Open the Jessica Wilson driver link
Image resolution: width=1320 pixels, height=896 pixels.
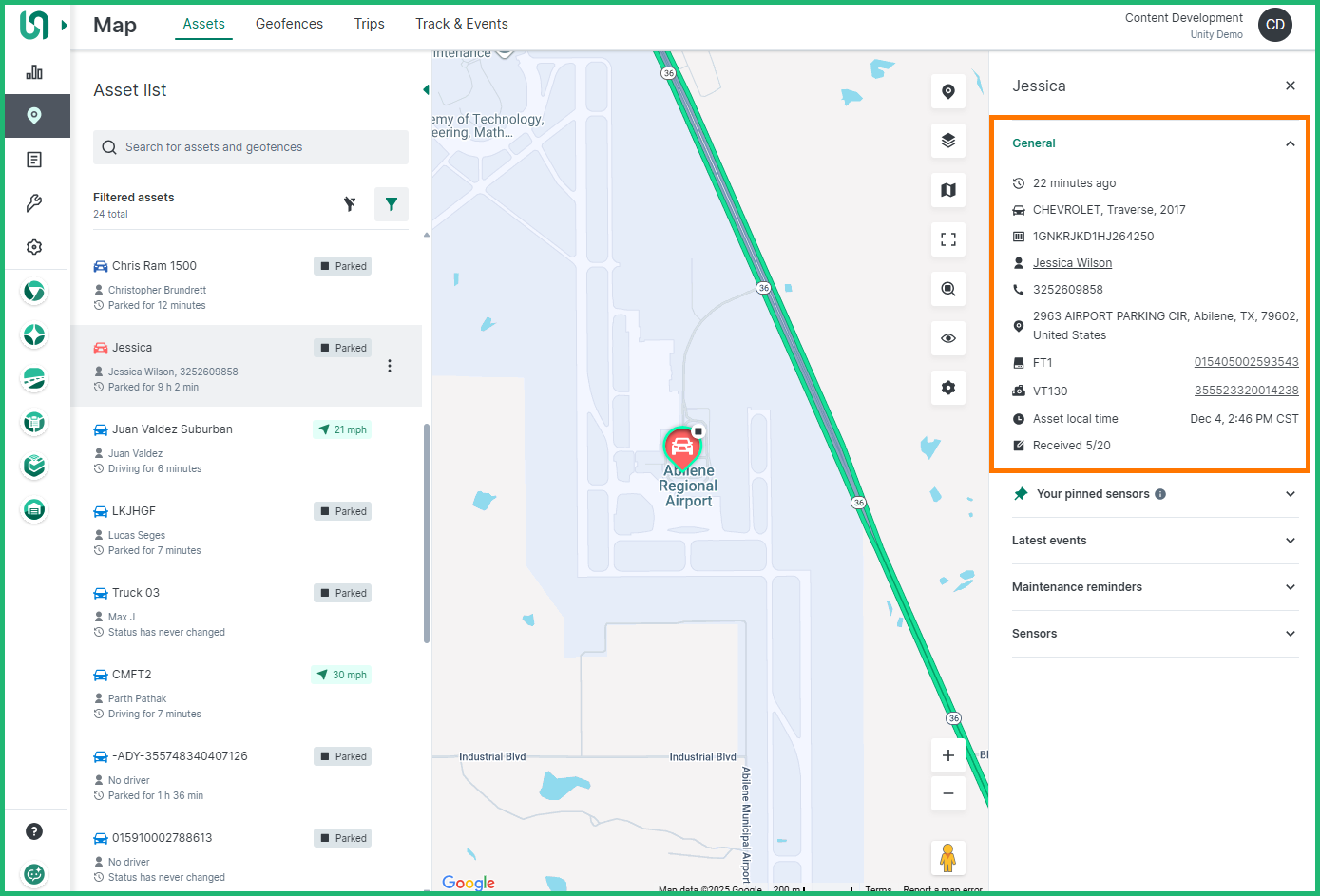pos(1072,263)
